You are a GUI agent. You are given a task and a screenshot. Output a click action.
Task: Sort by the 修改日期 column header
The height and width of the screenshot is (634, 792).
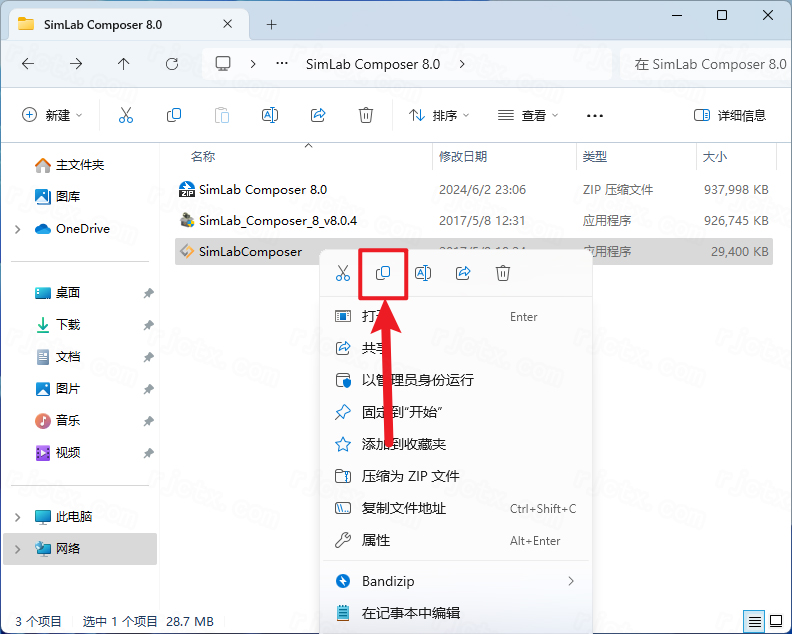click(463, 157)
